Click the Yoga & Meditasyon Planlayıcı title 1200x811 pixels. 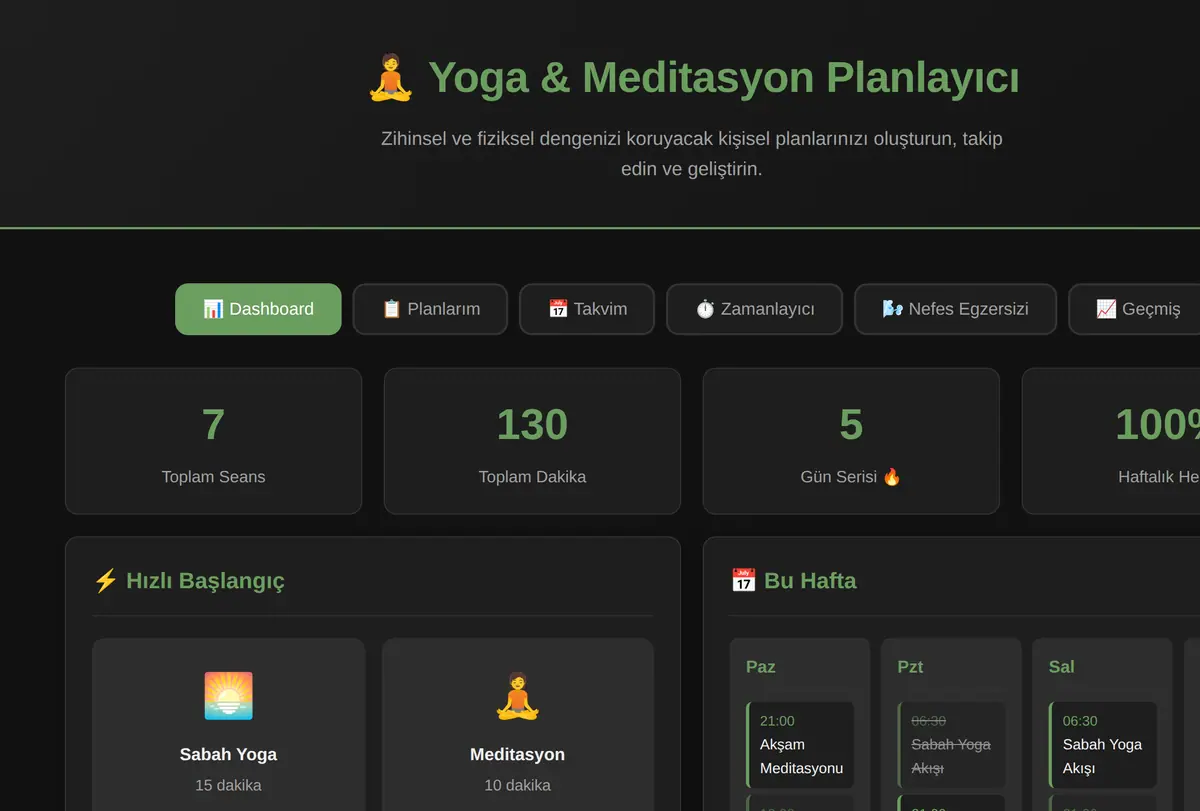tap(724, 78)
